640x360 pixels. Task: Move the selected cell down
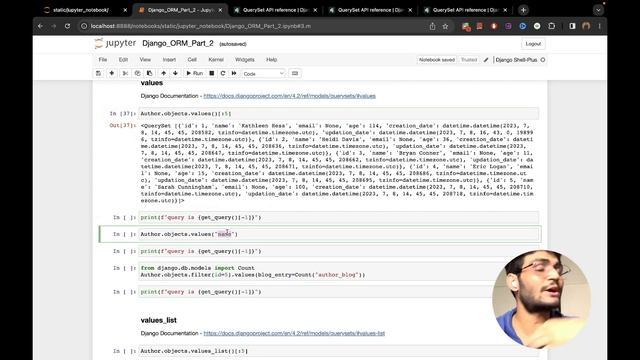tap(175, 73)
